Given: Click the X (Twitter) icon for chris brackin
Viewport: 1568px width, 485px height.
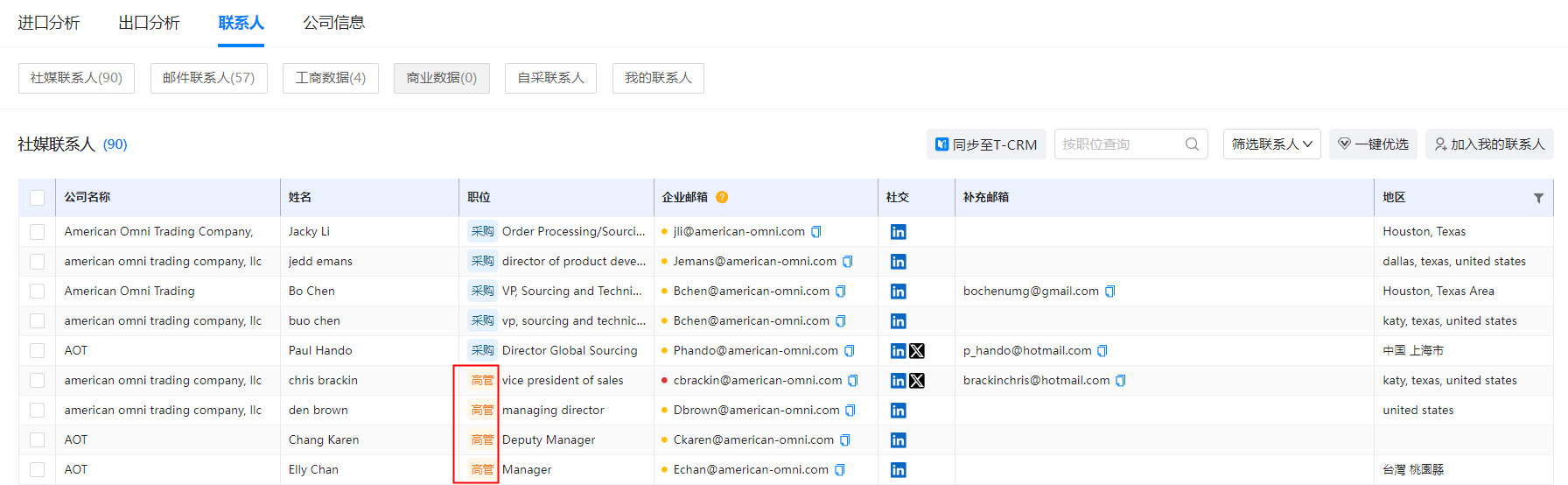Looking at the screenshot, I should click(917, 381).
